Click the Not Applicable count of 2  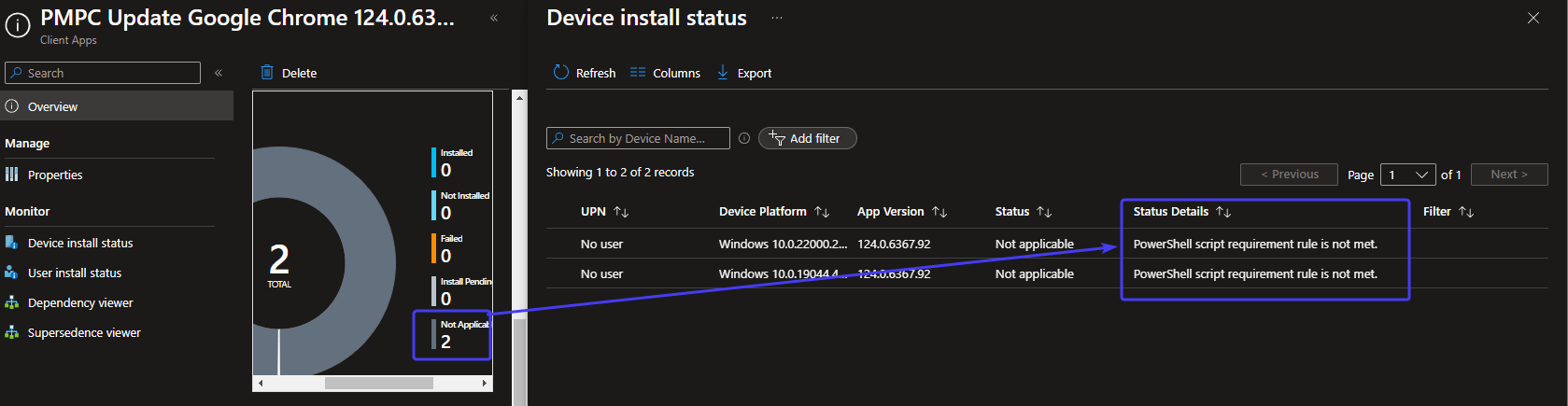click(x=446, y=342)
